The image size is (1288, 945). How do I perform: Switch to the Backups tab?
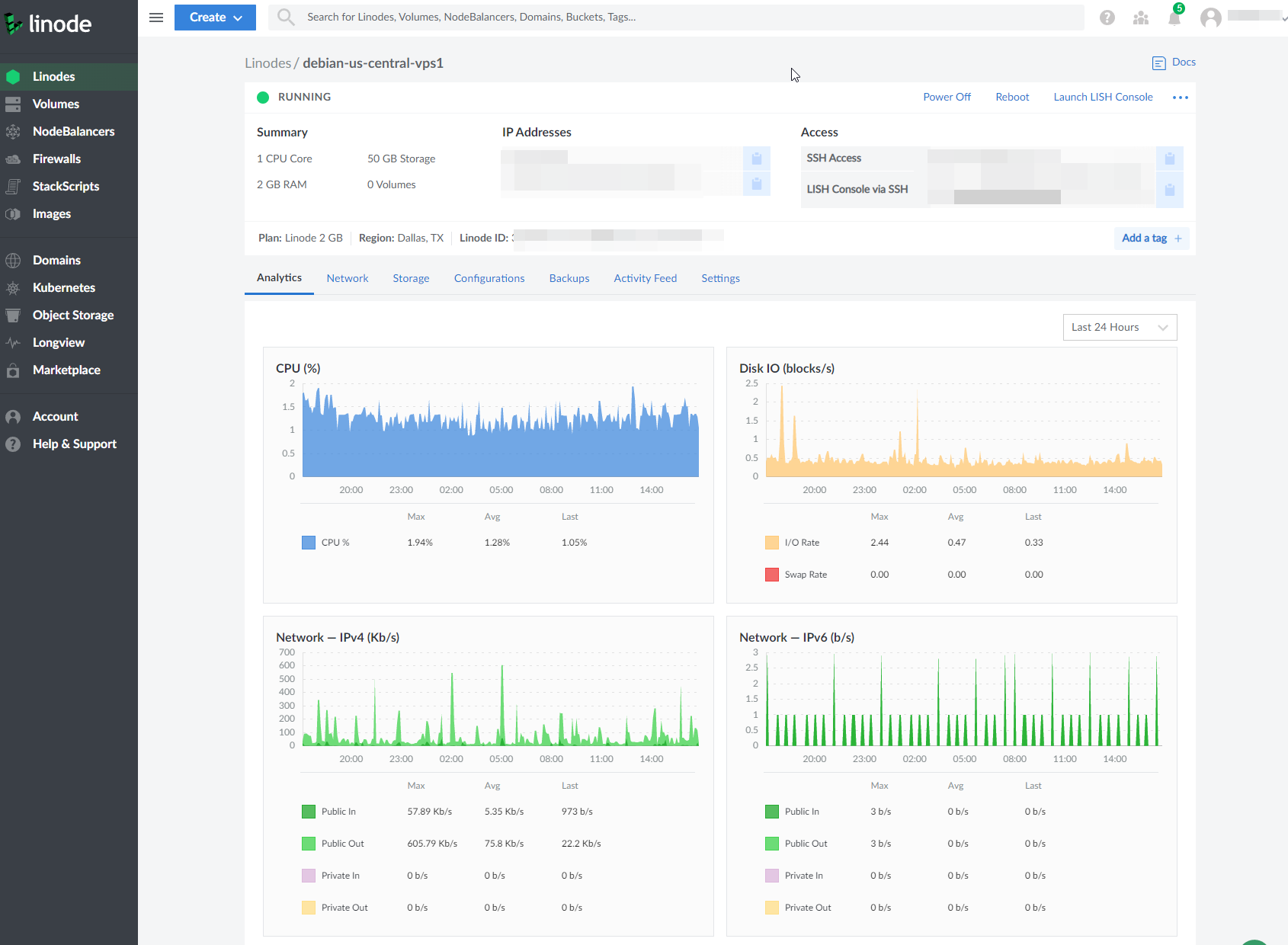[569, 278]
